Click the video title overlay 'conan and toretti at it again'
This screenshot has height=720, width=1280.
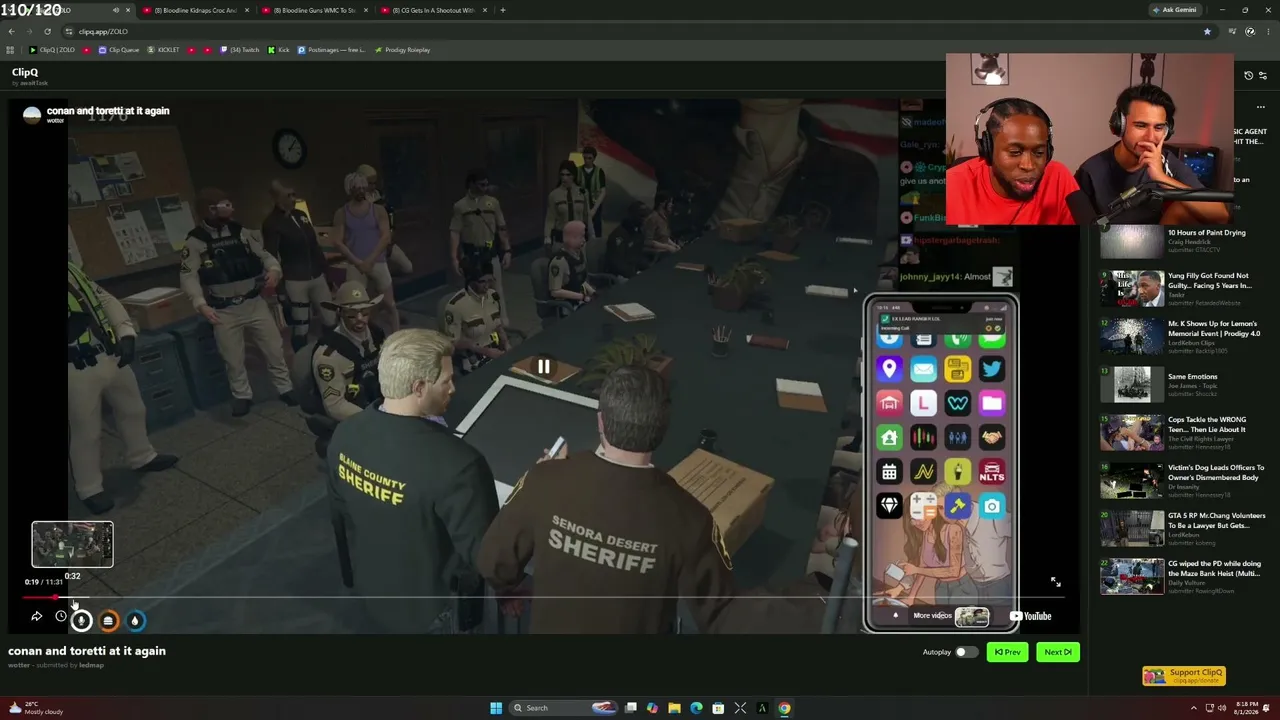108,111
